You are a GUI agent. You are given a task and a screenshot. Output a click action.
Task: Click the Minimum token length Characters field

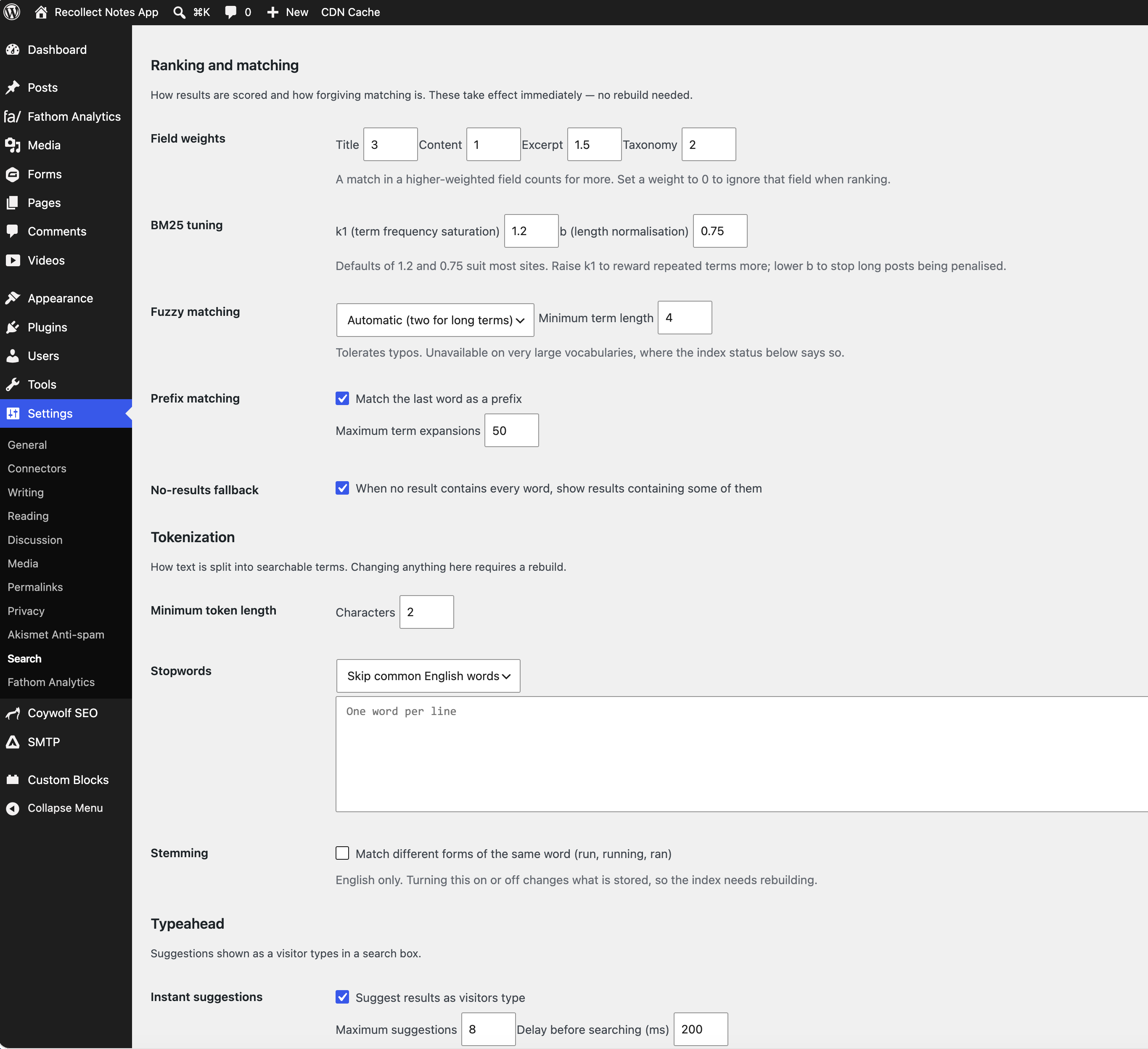click(427, 612)
